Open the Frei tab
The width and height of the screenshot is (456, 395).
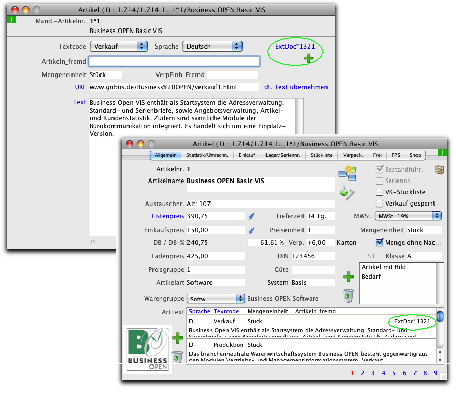click(377, 155)
